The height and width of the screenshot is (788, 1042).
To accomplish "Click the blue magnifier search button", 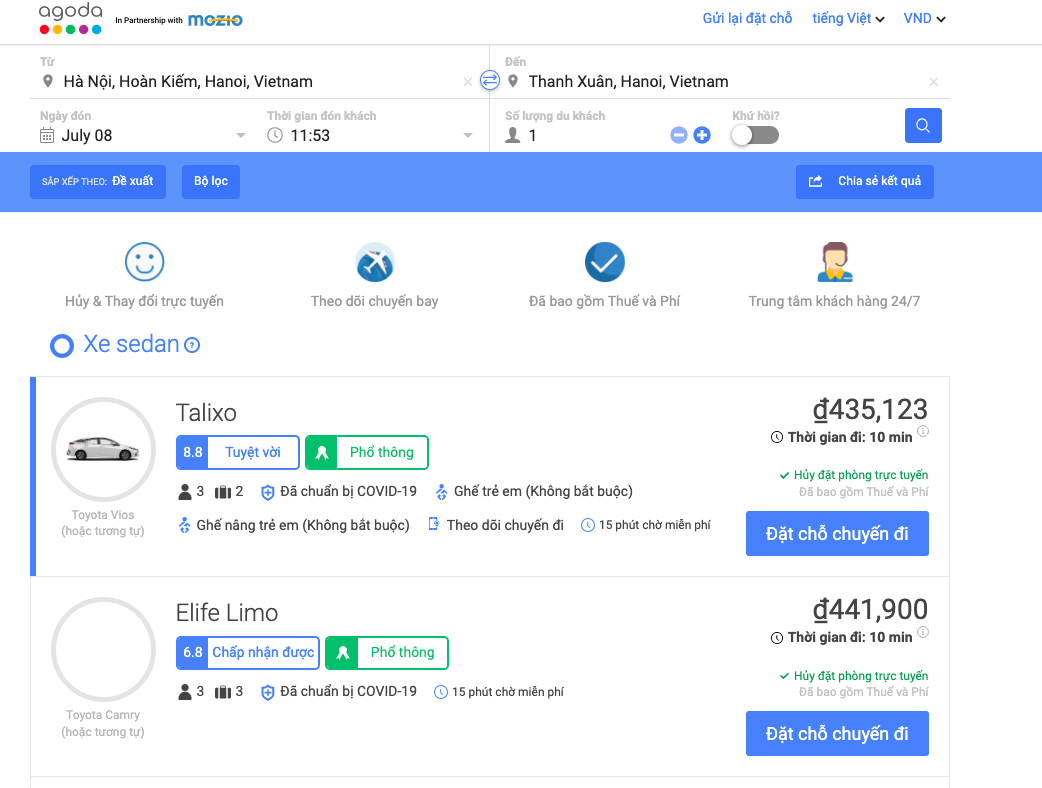I will [923, 126].
